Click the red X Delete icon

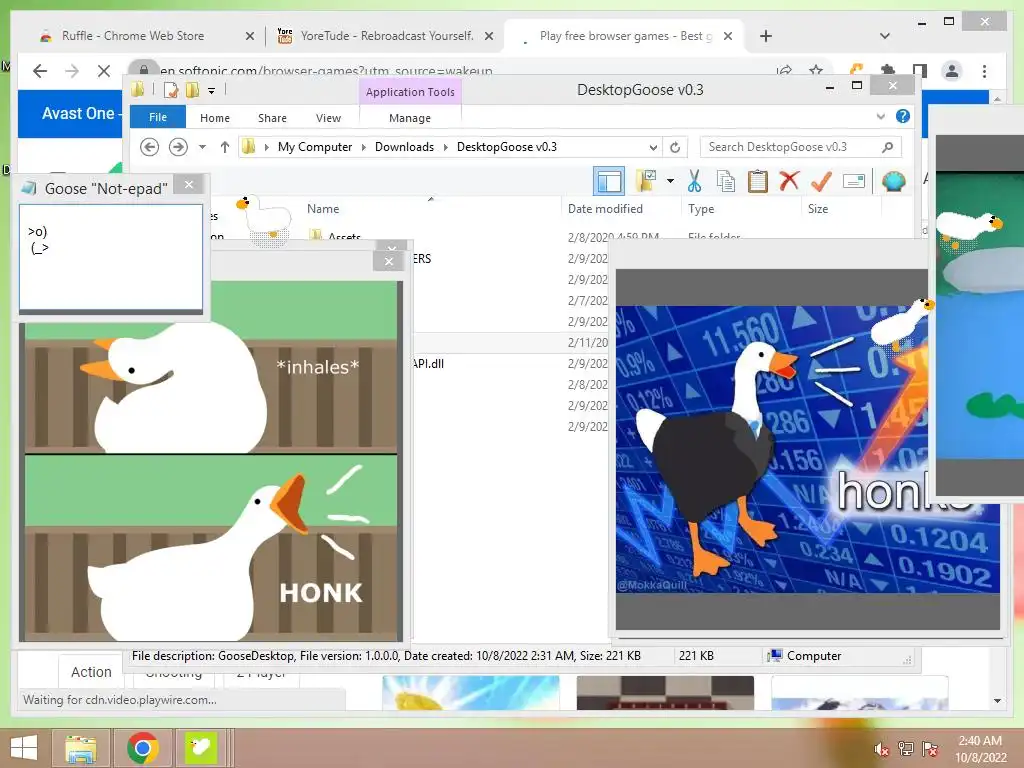[790, 181]
